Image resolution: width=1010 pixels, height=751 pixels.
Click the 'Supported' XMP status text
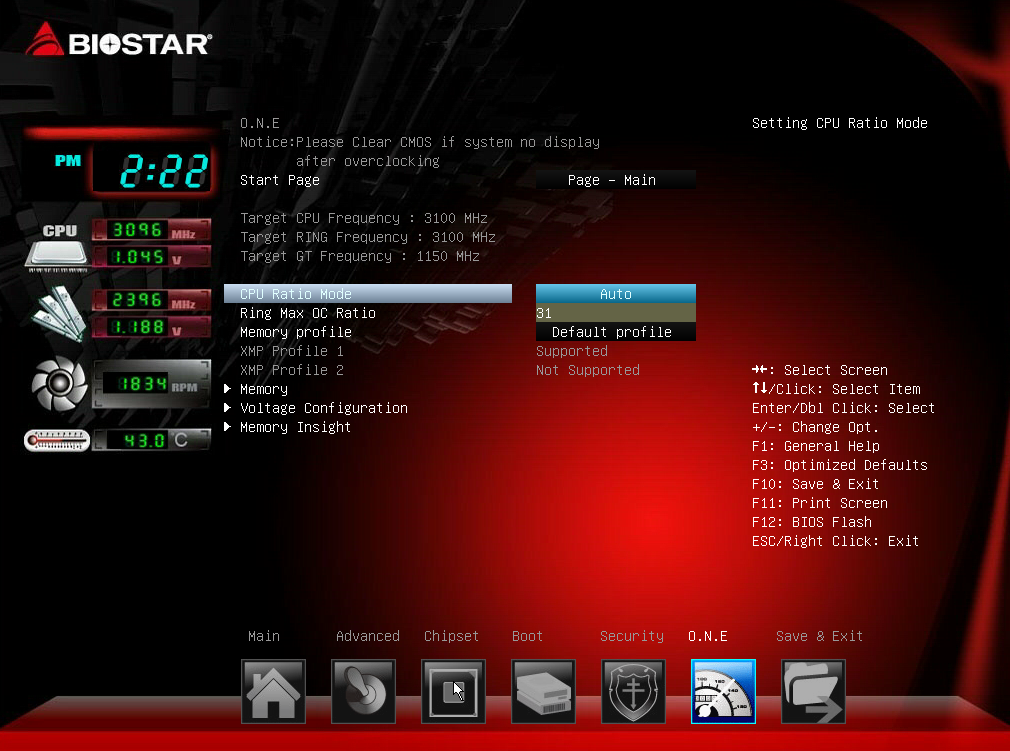pos(572,351)
